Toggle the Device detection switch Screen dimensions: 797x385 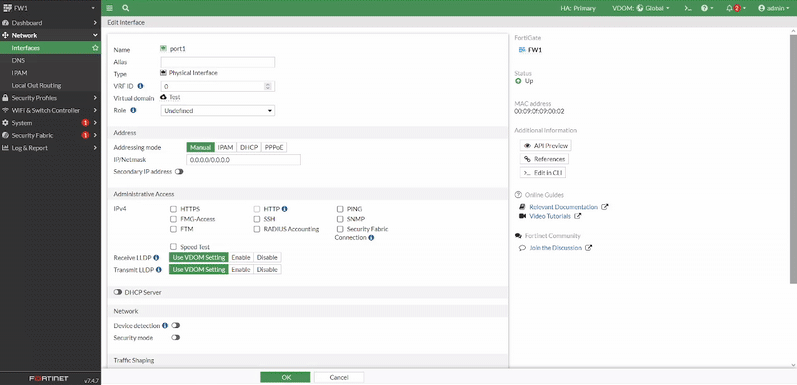pyautogui.click(x=176, y=325)
